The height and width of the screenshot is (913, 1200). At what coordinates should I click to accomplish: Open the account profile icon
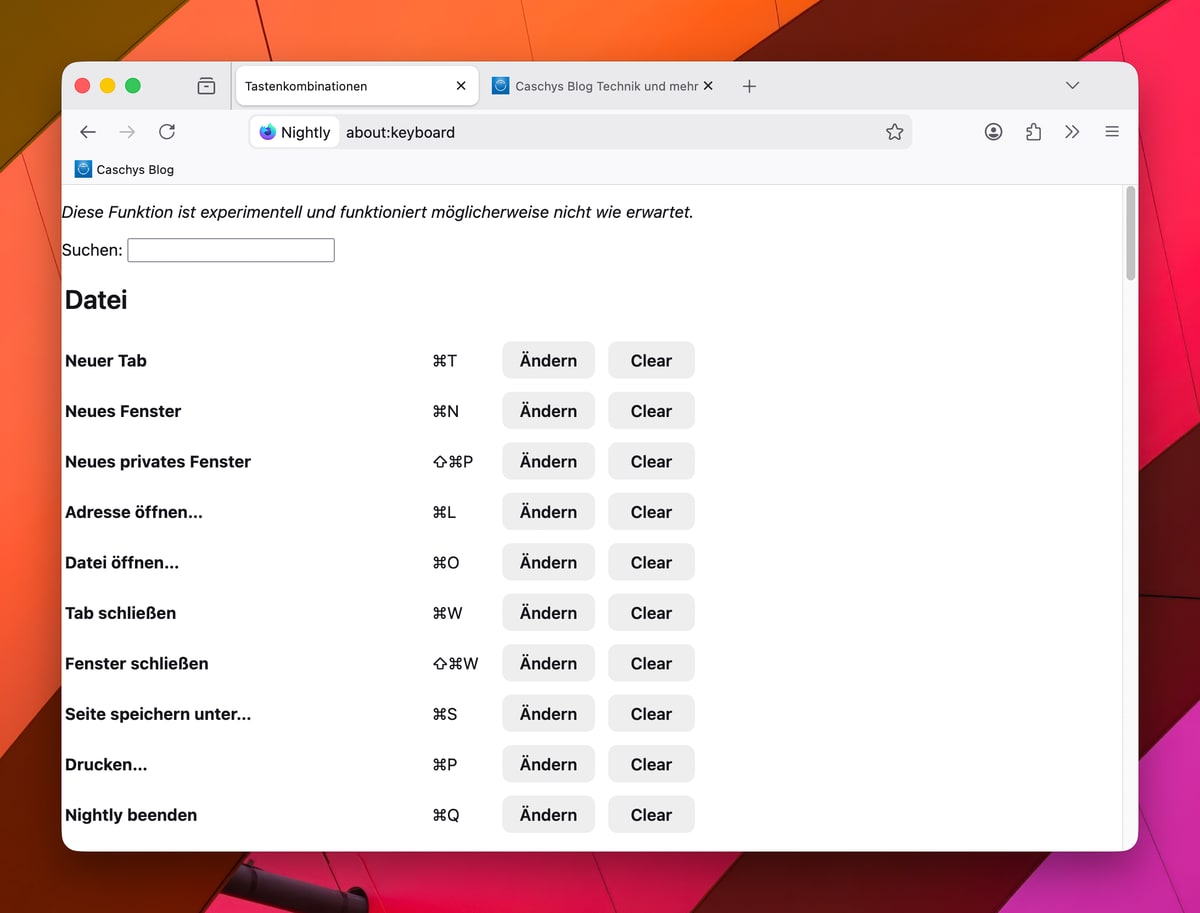tap(993, 132)
